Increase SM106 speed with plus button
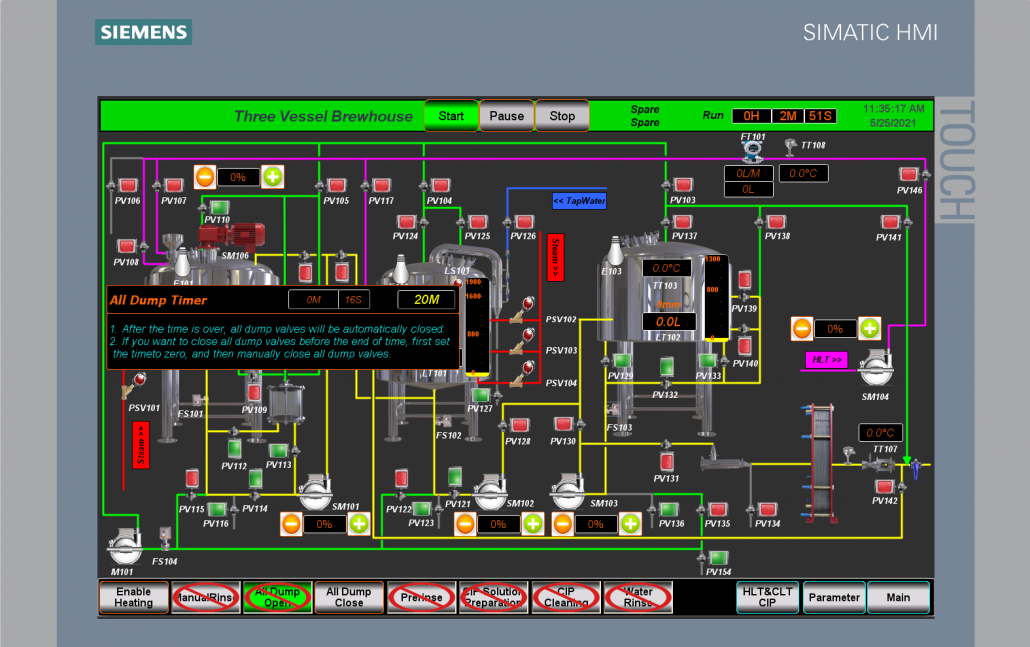 pyautogui.click(x=273, y=177)
